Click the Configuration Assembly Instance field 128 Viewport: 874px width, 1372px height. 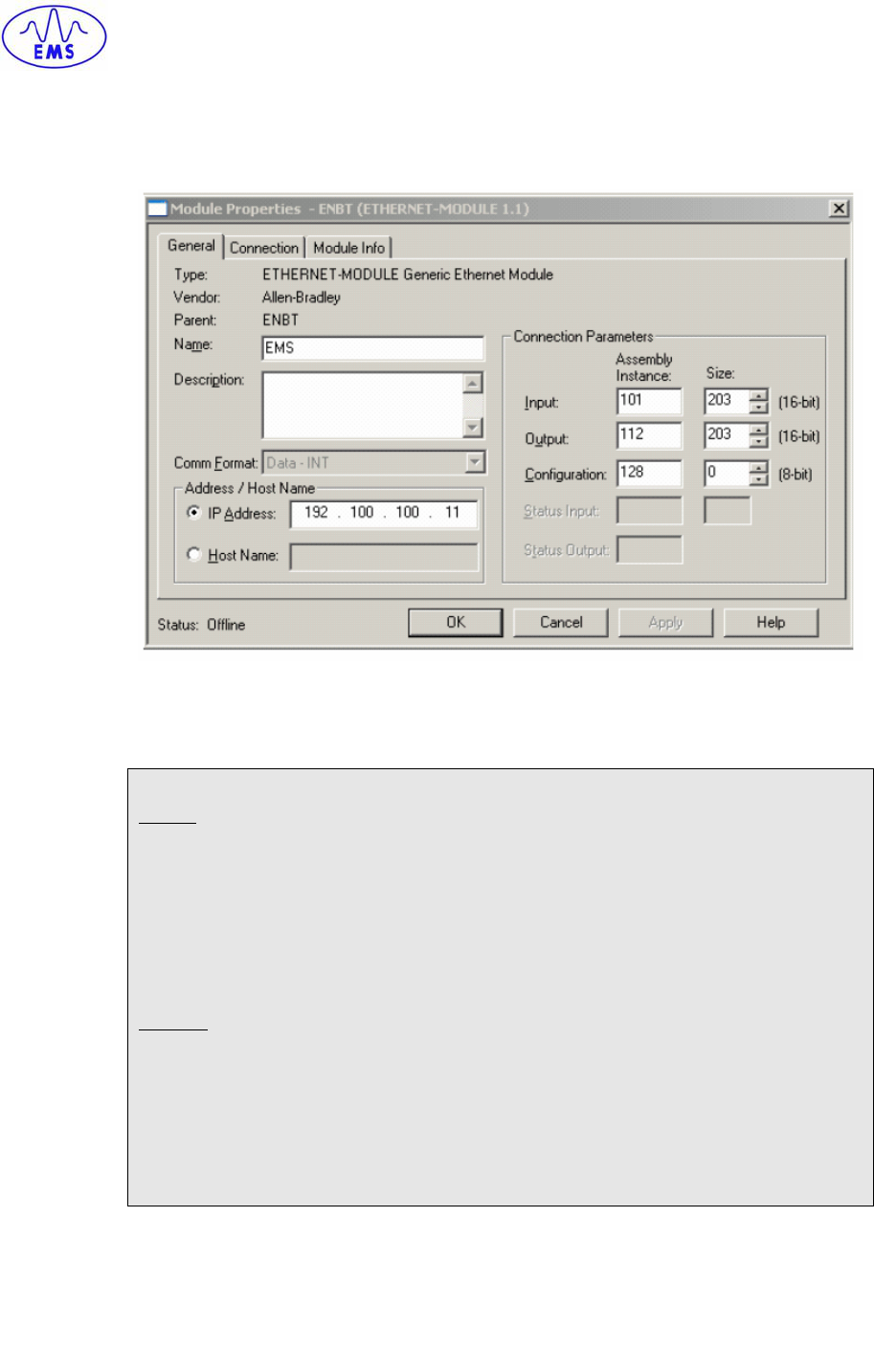649,473
